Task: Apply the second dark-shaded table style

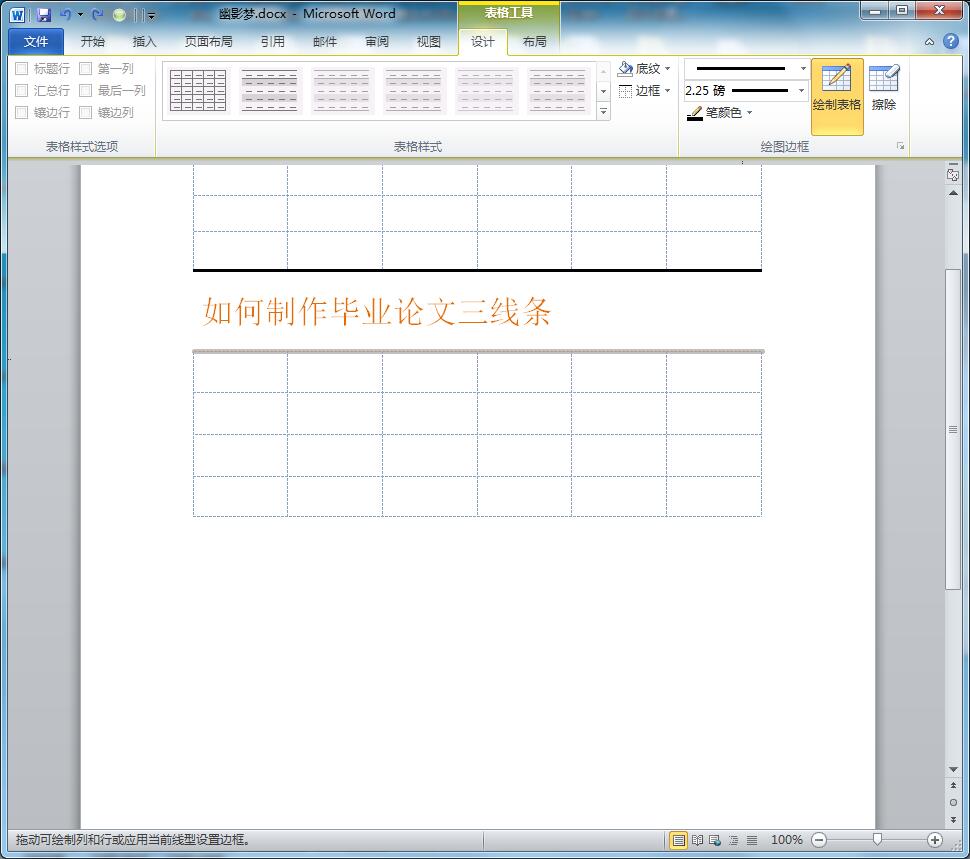Action: 270,90
